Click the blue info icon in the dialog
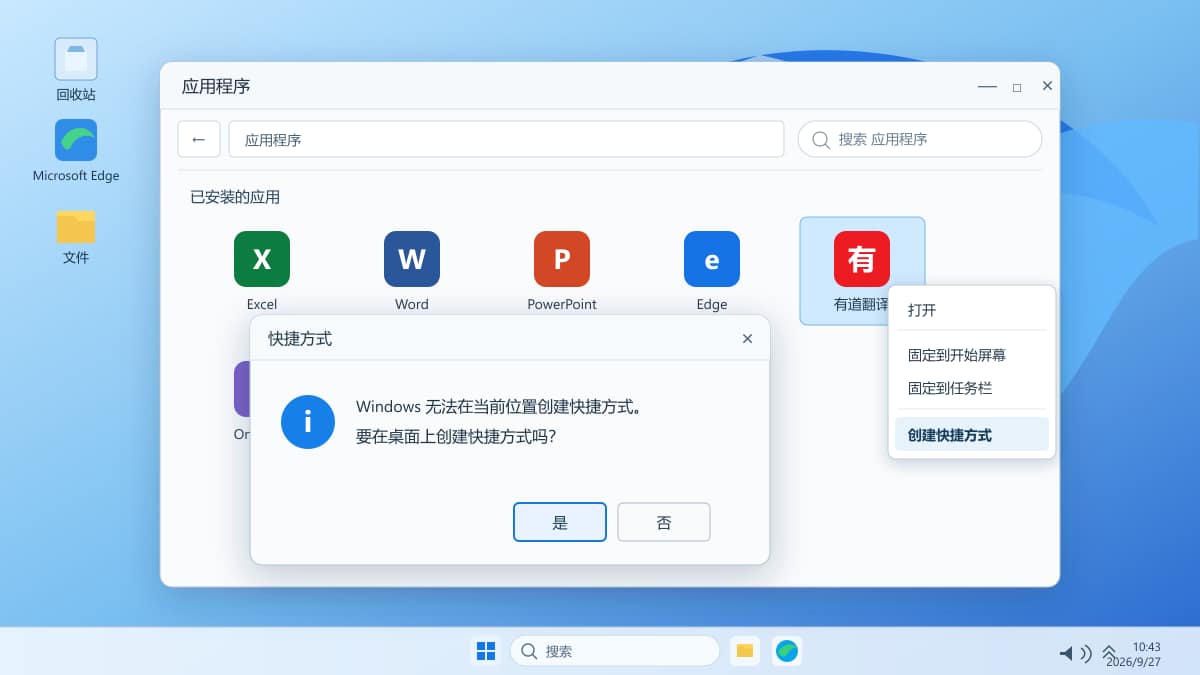This screenshot has width=1200, height=675. [308, 422]
